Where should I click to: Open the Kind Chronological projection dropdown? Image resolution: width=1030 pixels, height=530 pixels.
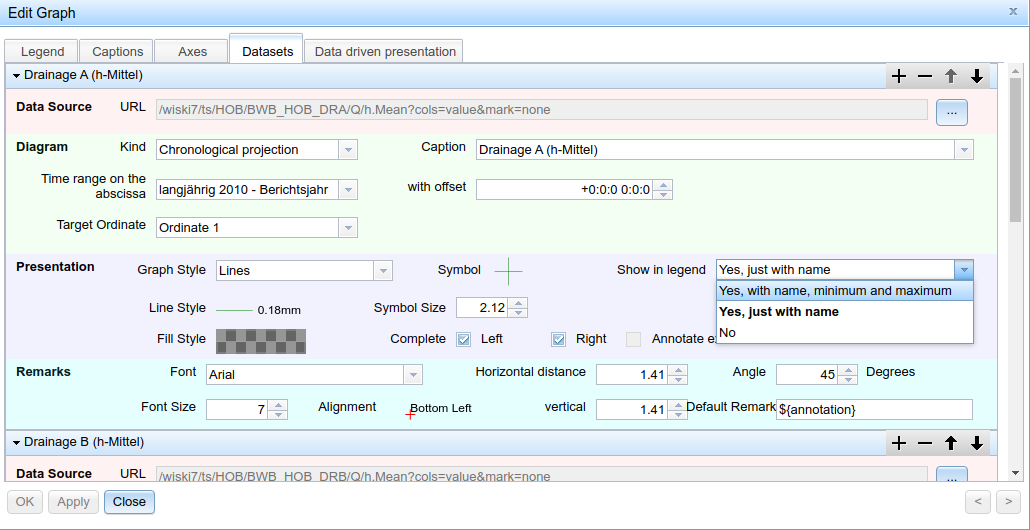348,150
